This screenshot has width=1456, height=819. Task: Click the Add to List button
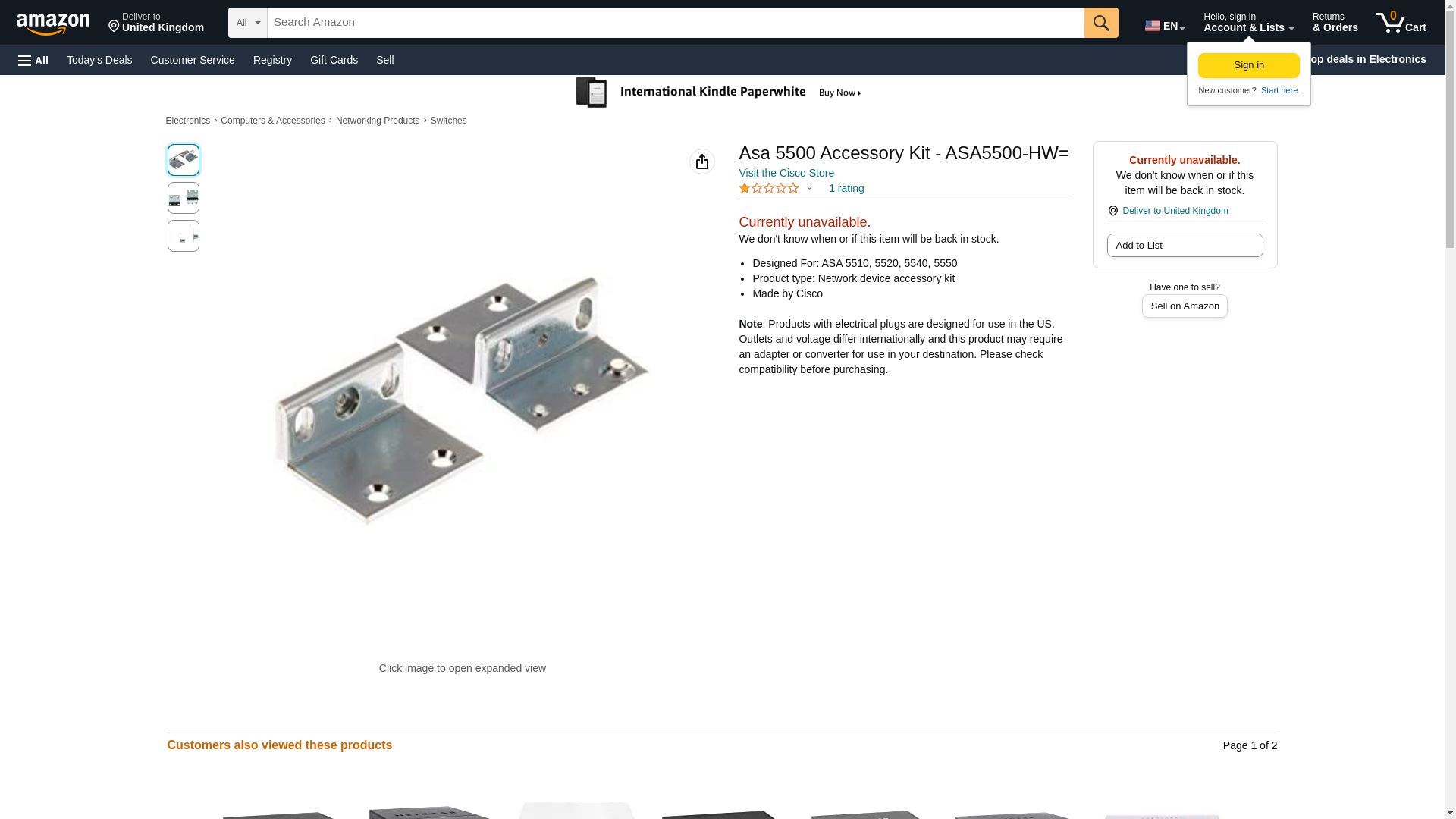pyautogui.click(x=1185, y=246)
